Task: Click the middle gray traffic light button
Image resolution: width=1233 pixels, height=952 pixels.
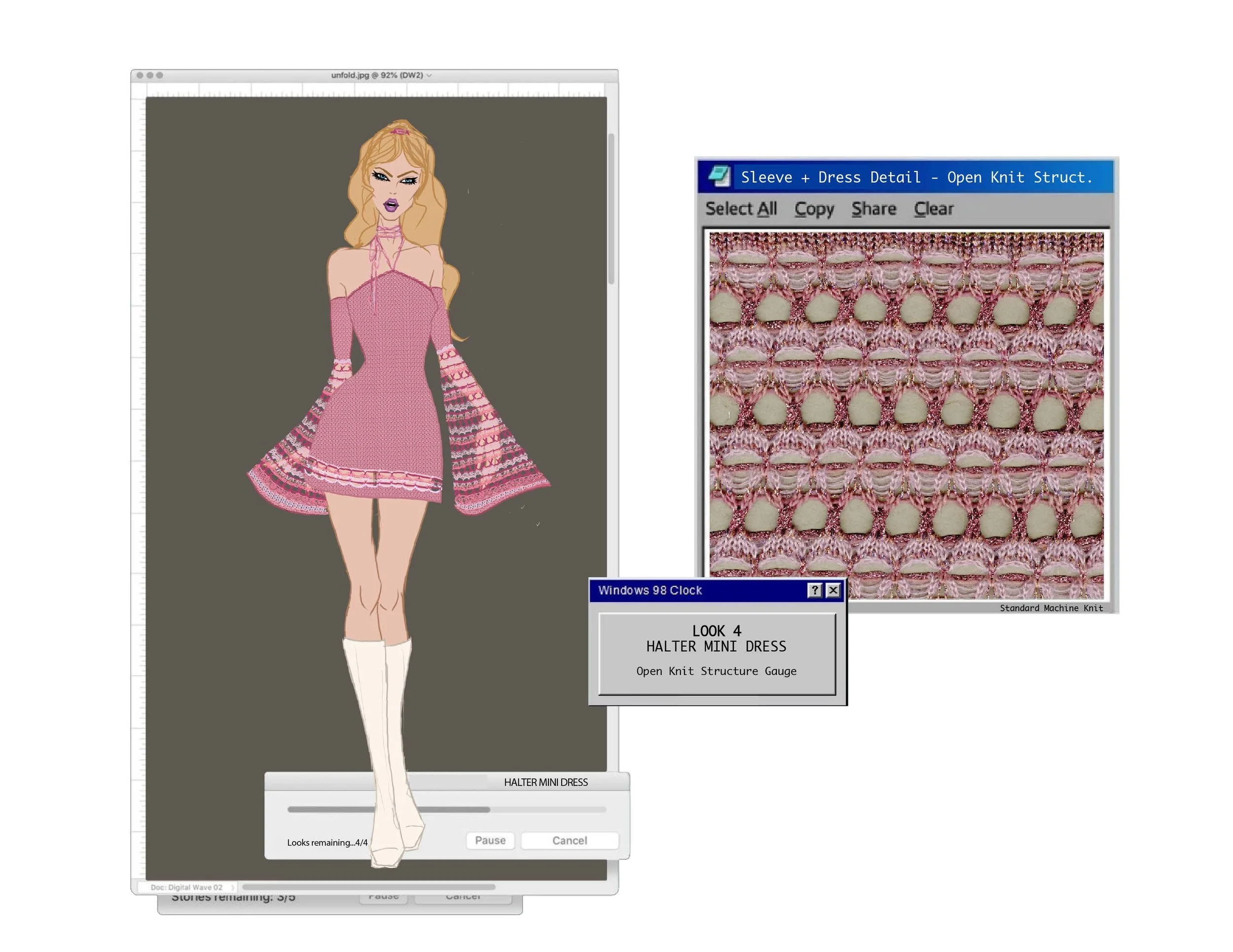Action: (149, 75)
